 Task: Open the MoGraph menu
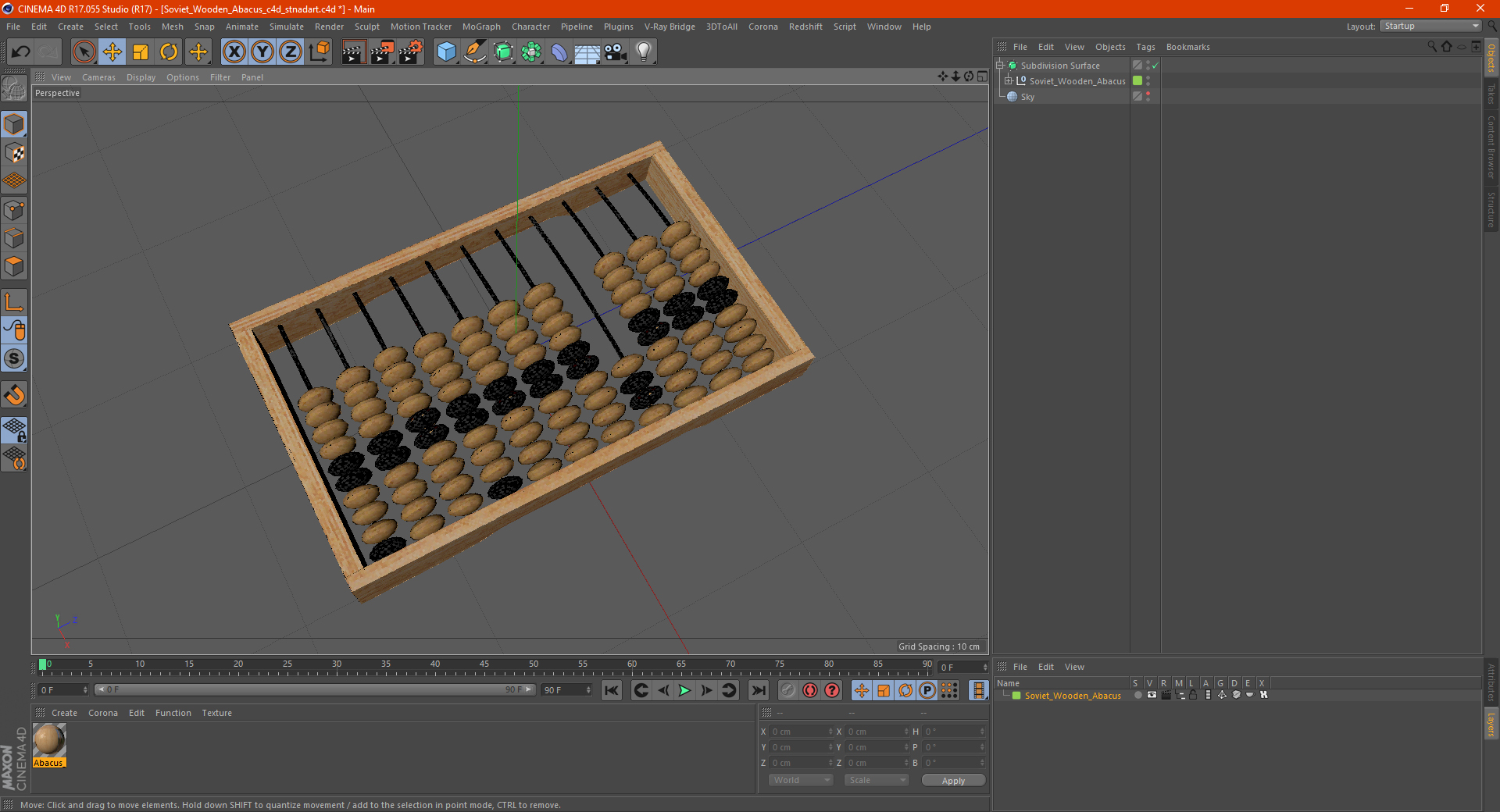(x=481, y=27)
